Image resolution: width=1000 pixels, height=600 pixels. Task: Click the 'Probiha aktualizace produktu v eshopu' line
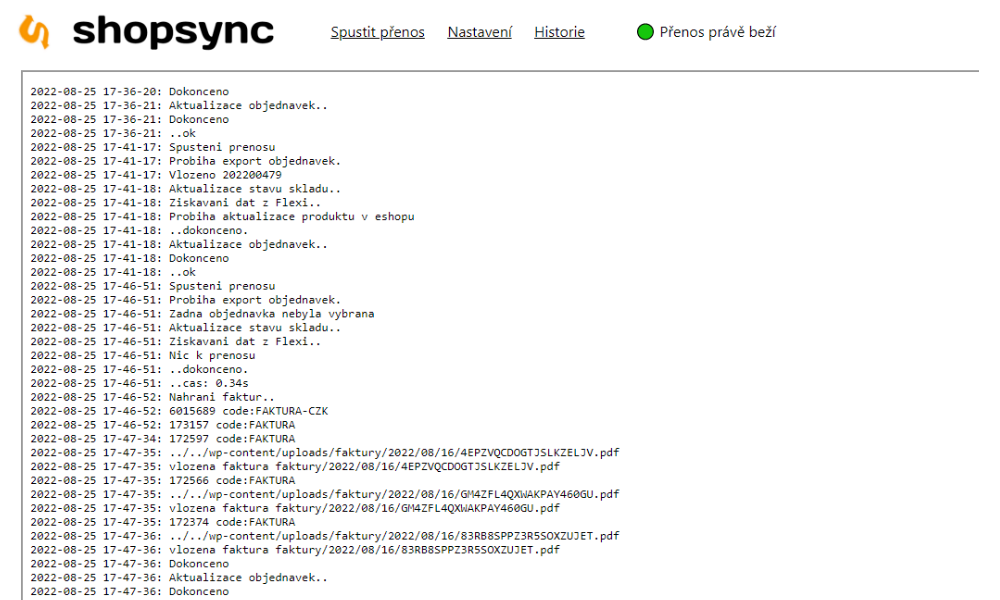pyautogui.click(x=291, y=216)
